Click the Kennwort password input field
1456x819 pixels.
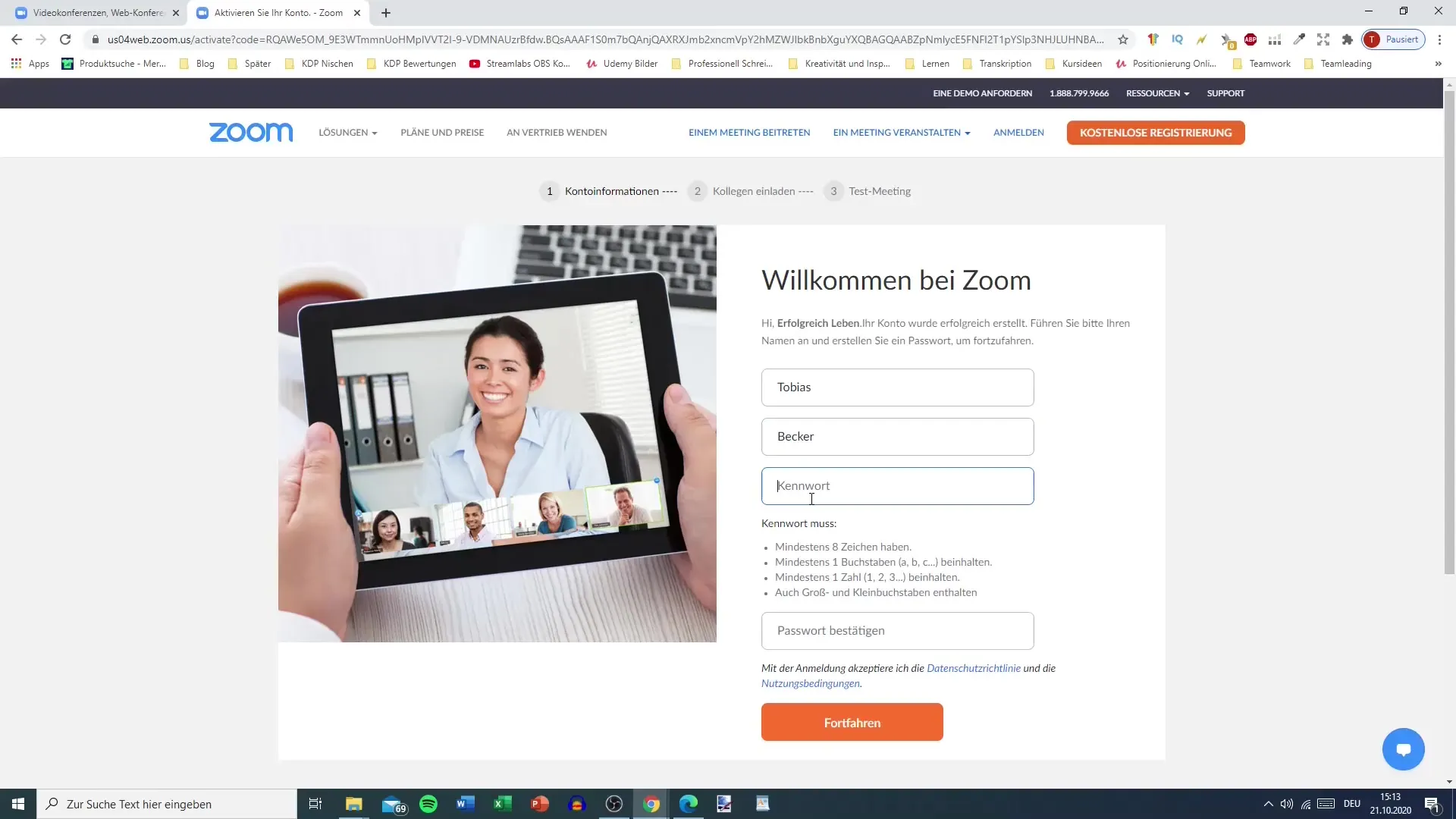(897, 485)
